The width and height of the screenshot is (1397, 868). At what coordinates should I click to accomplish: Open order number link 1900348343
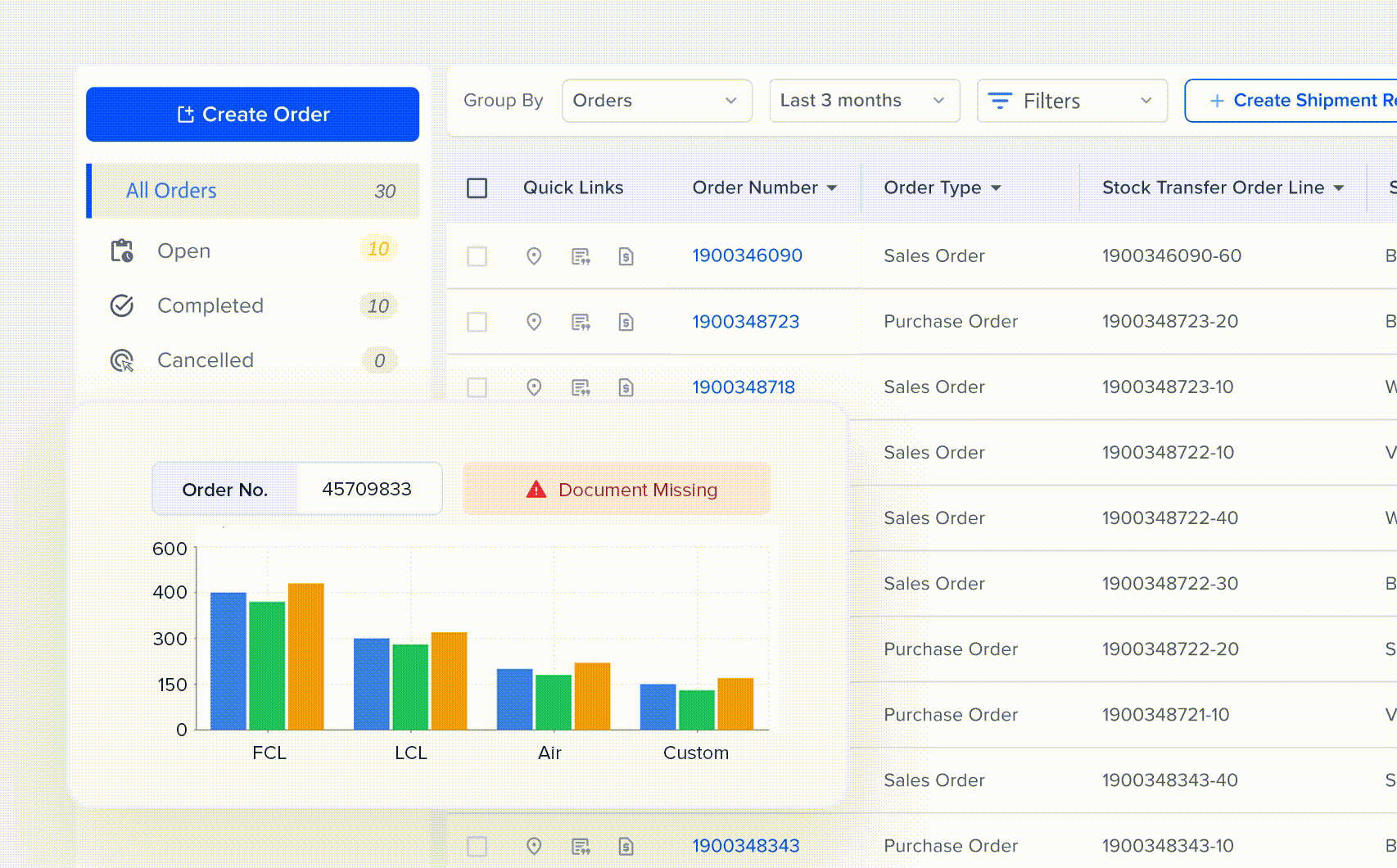click(x=746, y=847)
